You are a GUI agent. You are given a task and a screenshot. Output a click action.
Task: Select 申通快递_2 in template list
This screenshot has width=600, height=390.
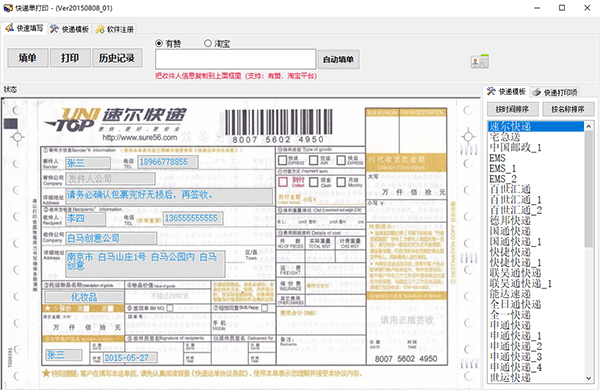pyautogui.click(x=536, y=346)
